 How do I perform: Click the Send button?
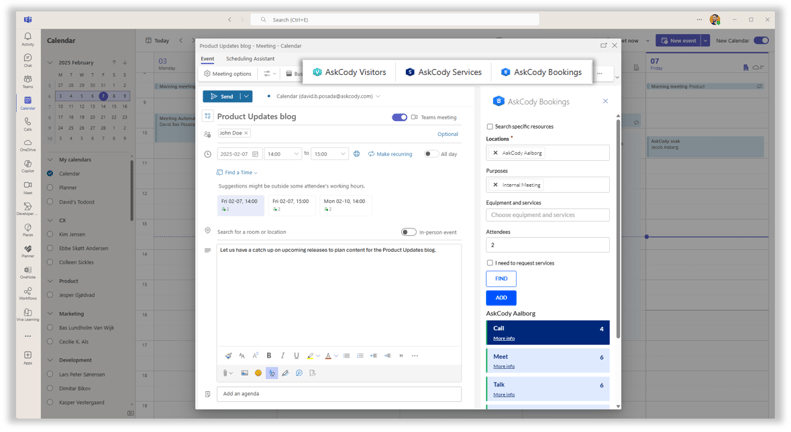point(222,96)
